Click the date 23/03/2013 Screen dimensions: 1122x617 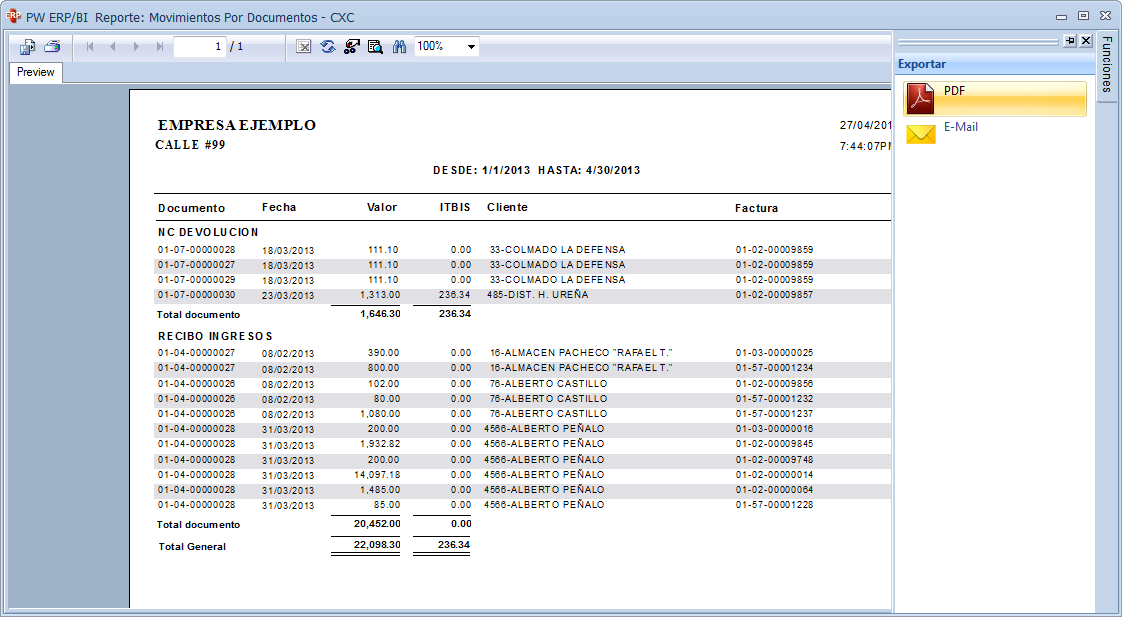(x=288, y=296)
